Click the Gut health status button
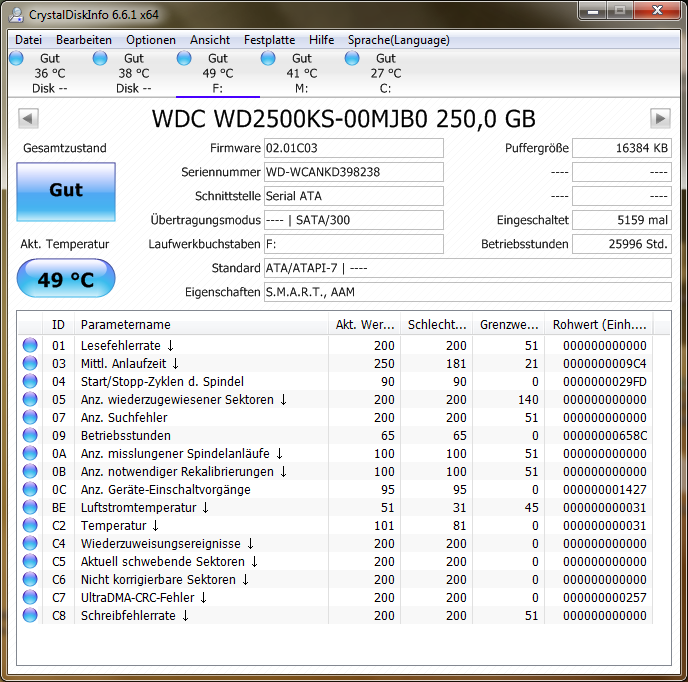The width and height of the screenshot is (688, 682). point(66,192)
